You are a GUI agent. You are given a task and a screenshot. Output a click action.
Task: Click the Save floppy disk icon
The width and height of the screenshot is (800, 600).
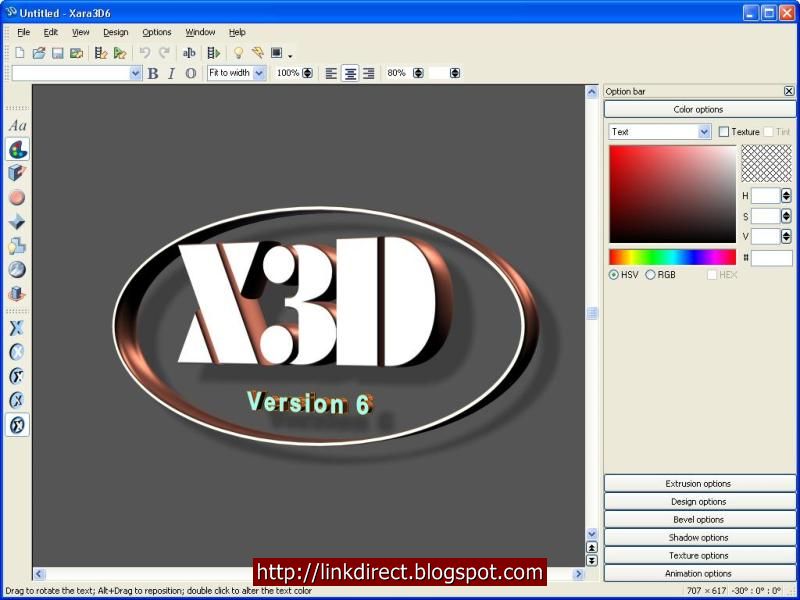[58, 53]
